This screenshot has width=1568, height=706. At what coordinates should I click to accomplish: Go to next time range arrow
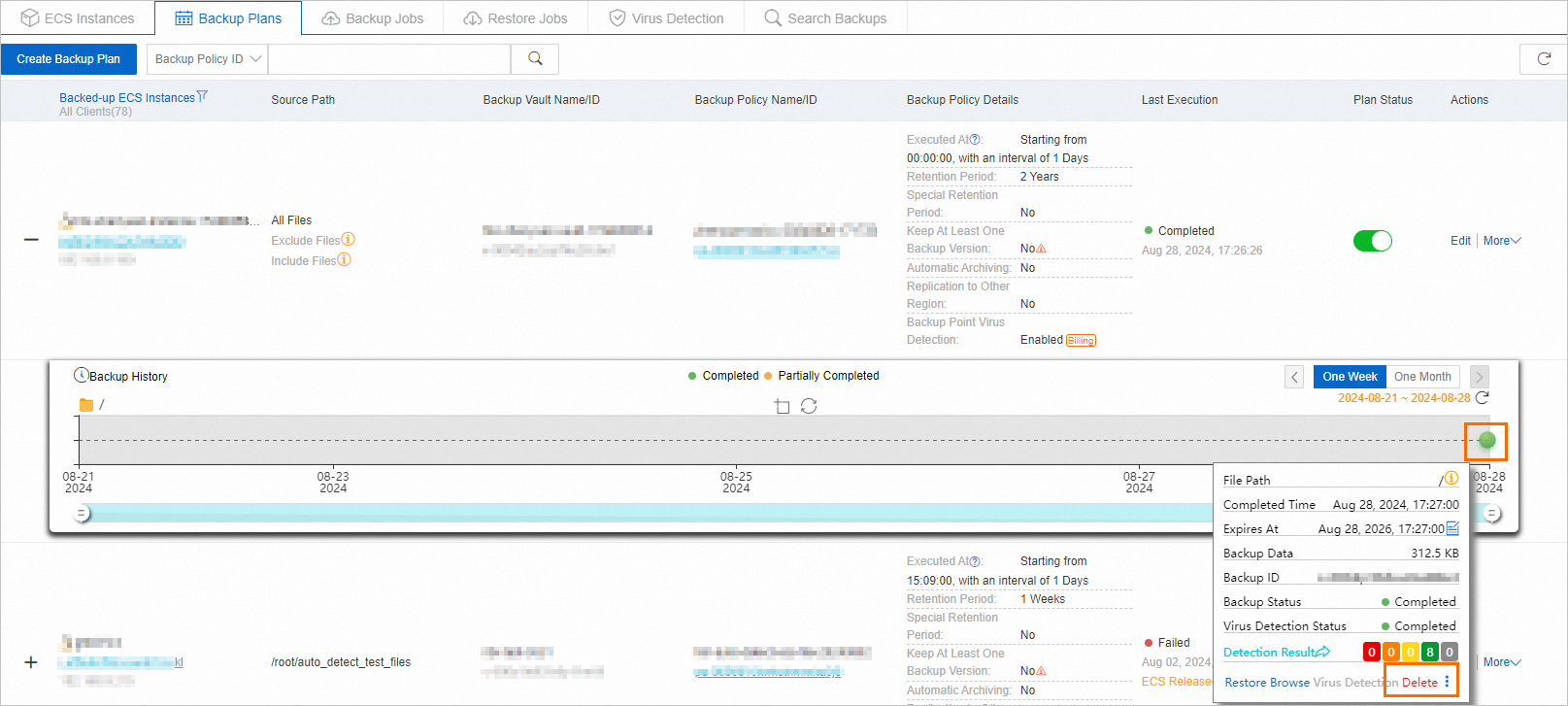[x=1480, y=377]
